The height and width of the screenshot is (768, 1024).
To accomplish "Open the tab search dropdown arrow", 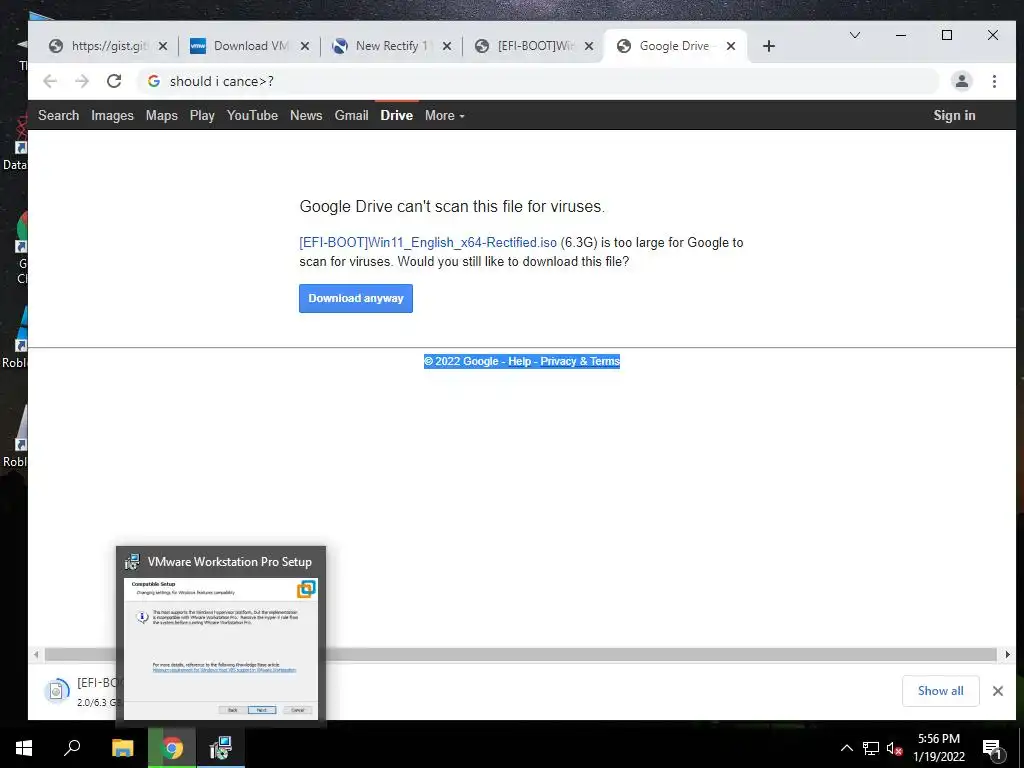I will [x=854, y=35].
